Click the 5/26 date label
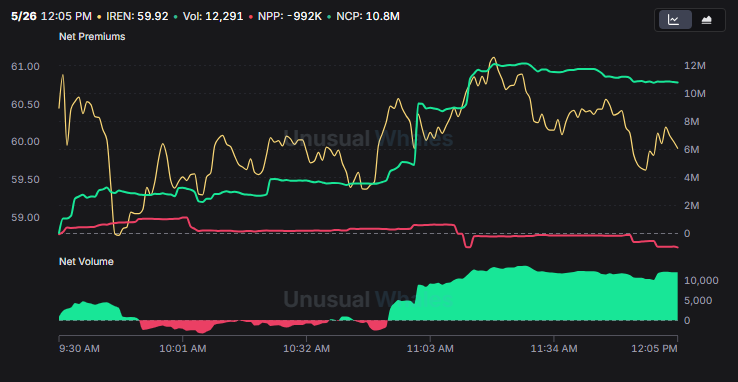This screenshot has height=382, width=738. coord(24,16)
